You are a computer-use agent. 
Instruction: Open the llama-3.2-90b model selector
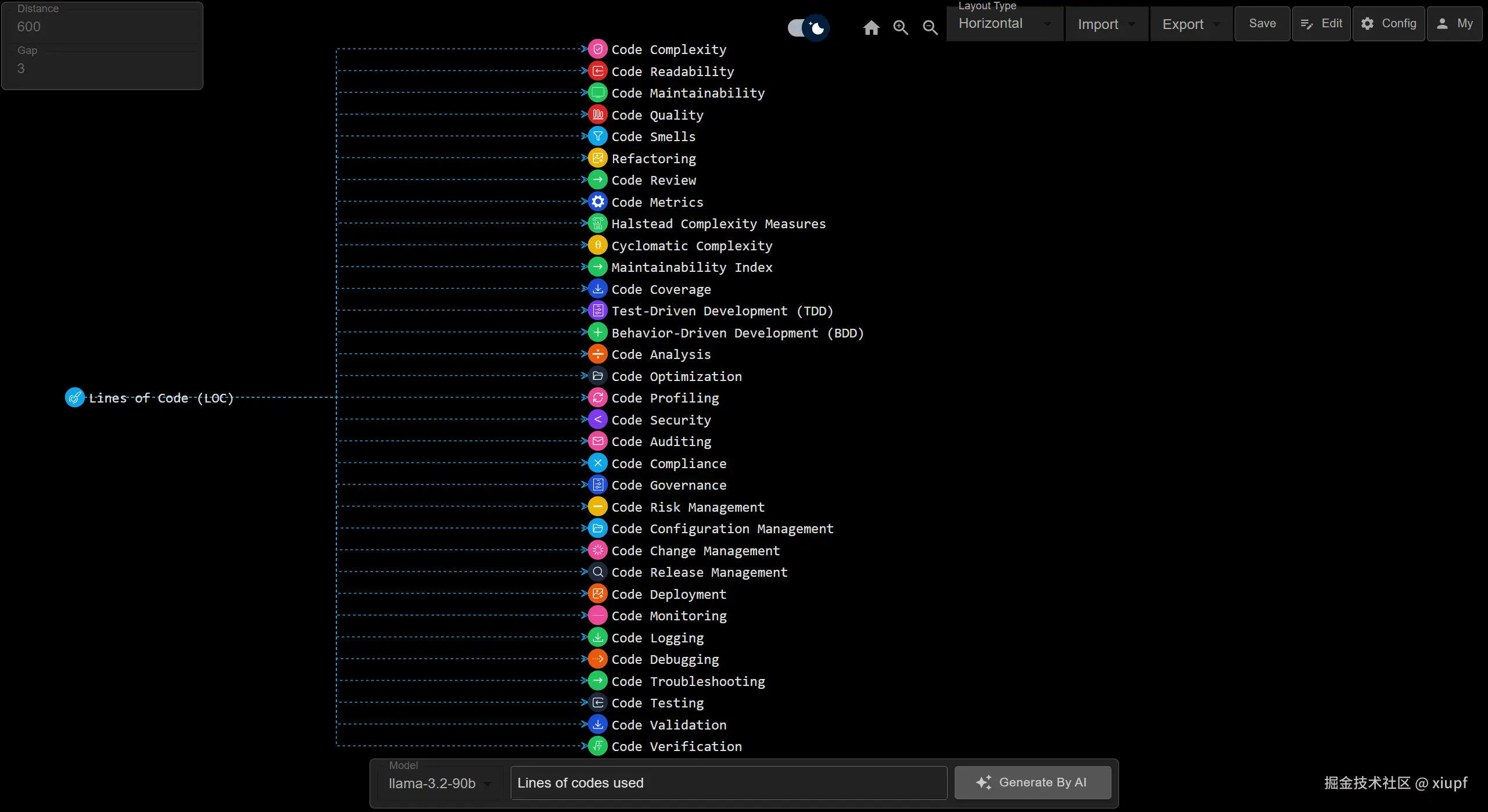[439, 783]
